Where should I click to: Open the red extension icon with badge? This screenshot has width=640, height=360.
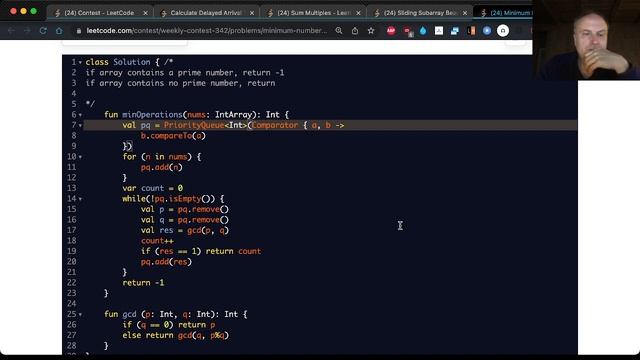click(x=407, y=31)
